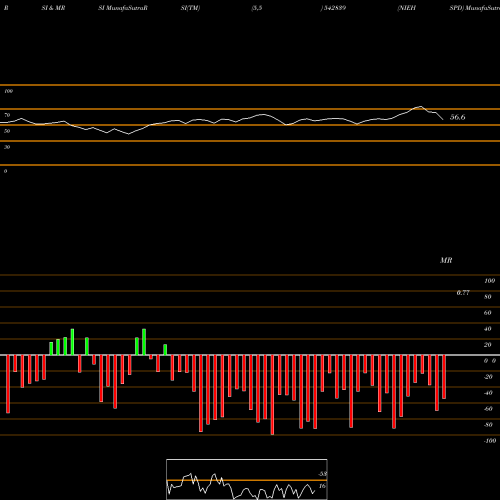Click the SI(TM) header text
This screenshot has width=500, height=500.
point(190,8)
